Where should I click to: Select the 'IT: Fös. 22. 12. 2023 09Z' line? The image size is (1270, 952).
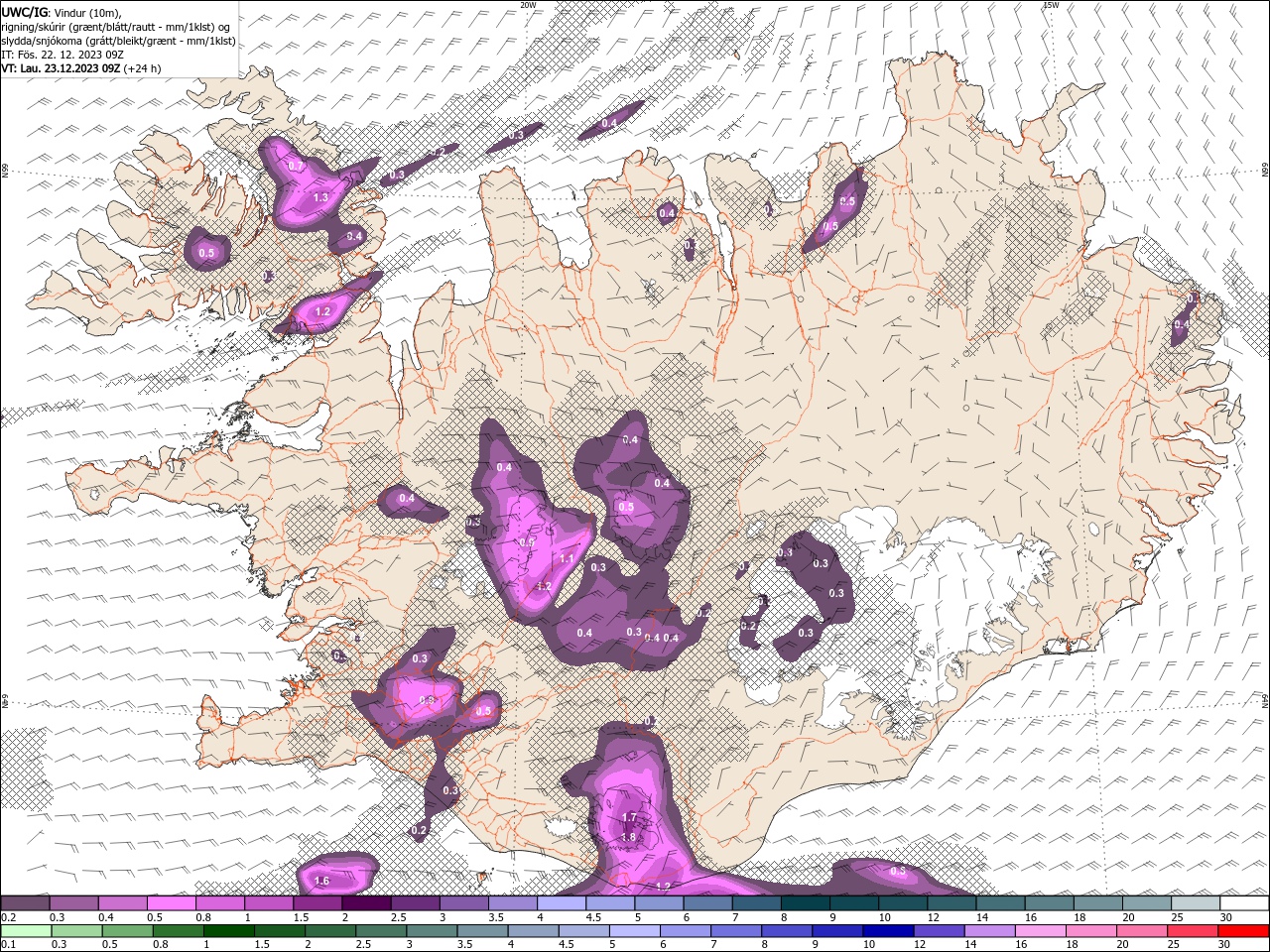63,55
